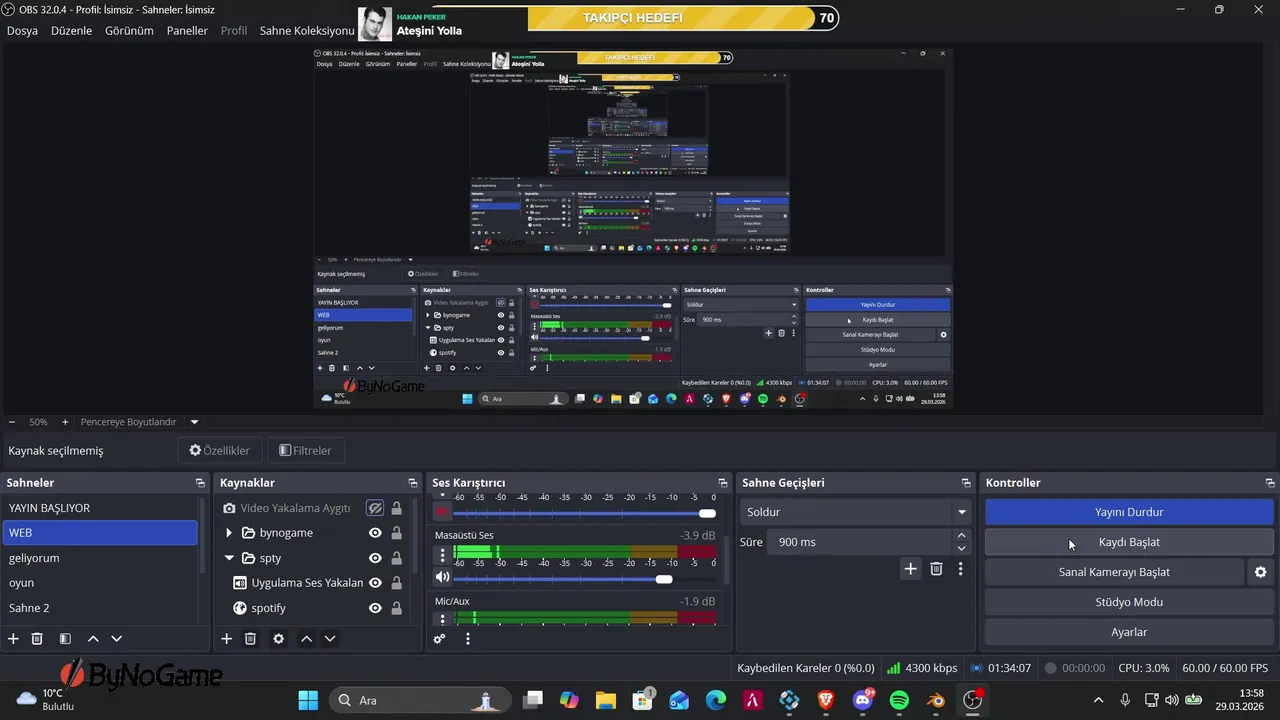This screenshot has height=720, width=1280.
Task: Pop out the Sahne Geçişleri dock icon
Action: pyautogui.click(x=965, y=483)
